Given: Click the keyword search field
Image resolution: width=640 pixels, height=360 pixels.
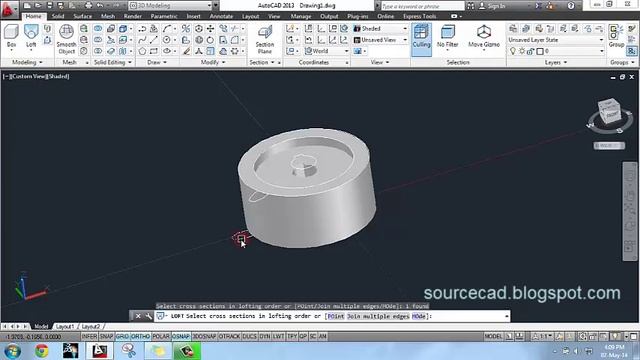Looking at the screenshot, I should (x=423, y=6).
